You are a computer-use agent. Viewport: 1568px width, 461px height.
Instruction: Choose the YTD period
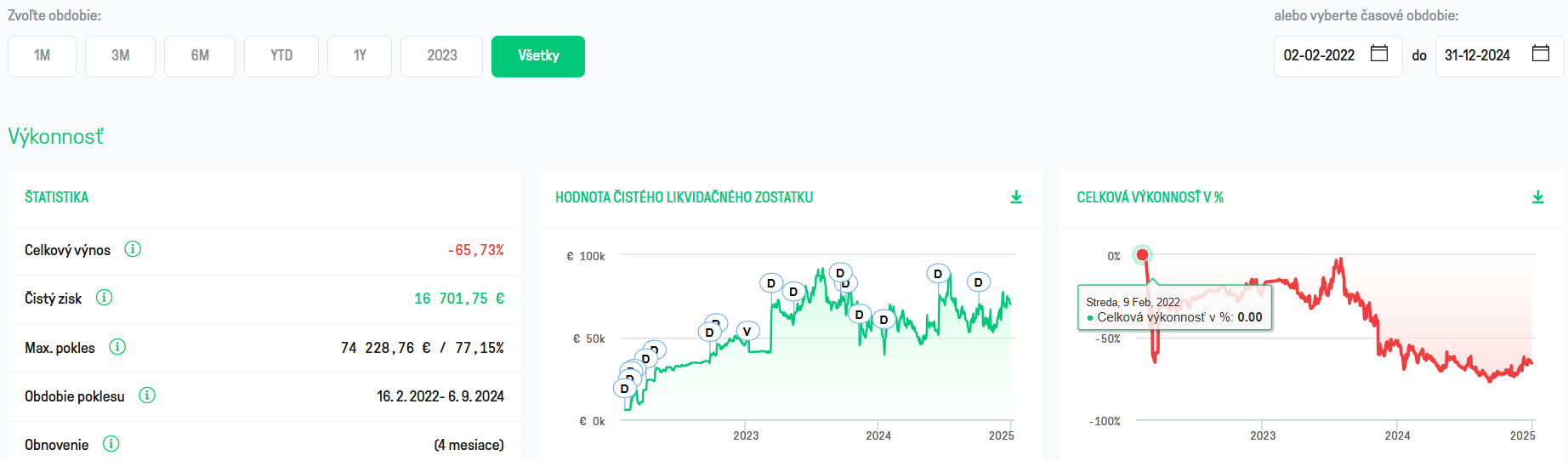[281, 56]
